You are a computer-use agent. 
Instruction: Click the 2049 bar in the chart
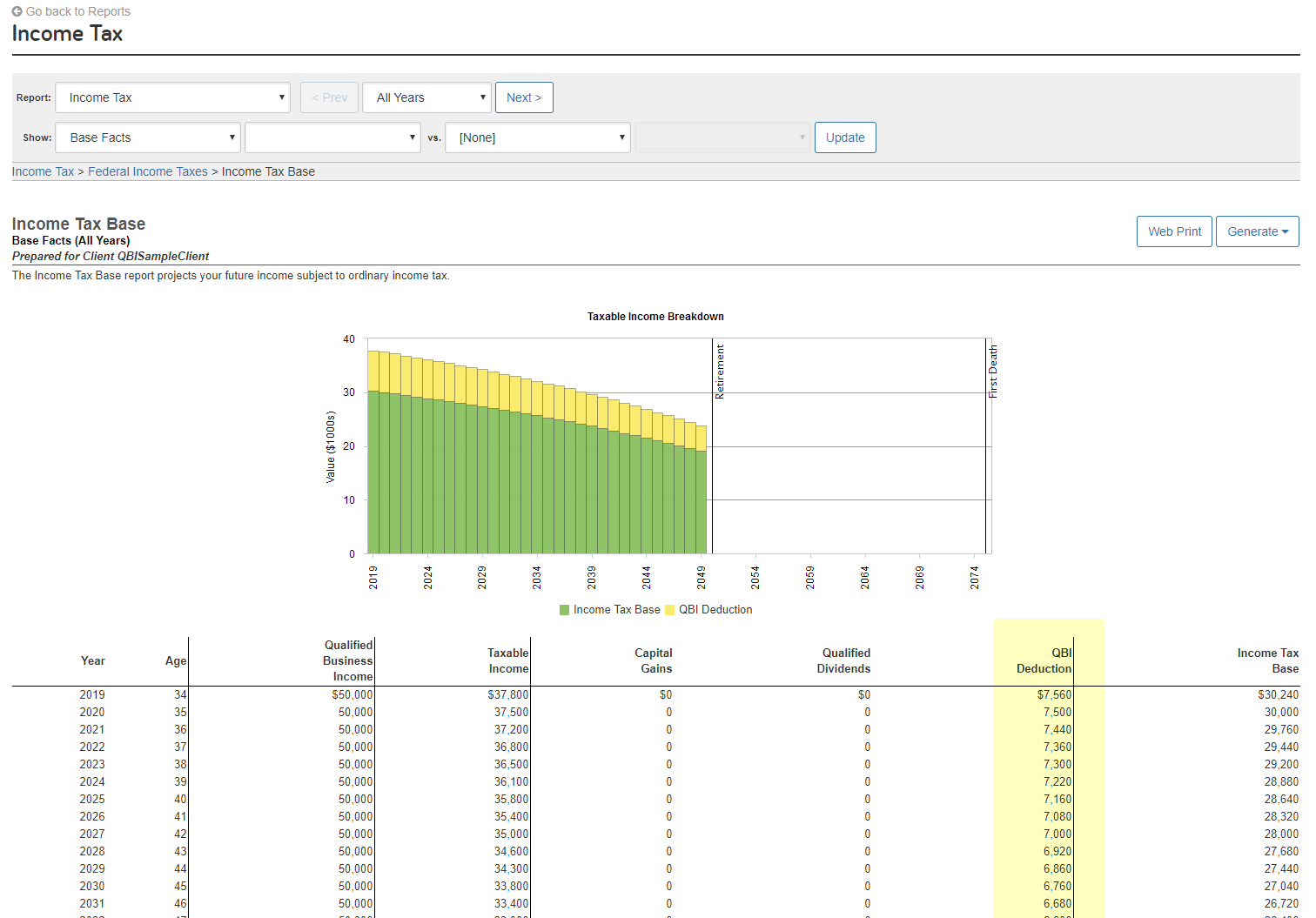[x=701, y=490]
